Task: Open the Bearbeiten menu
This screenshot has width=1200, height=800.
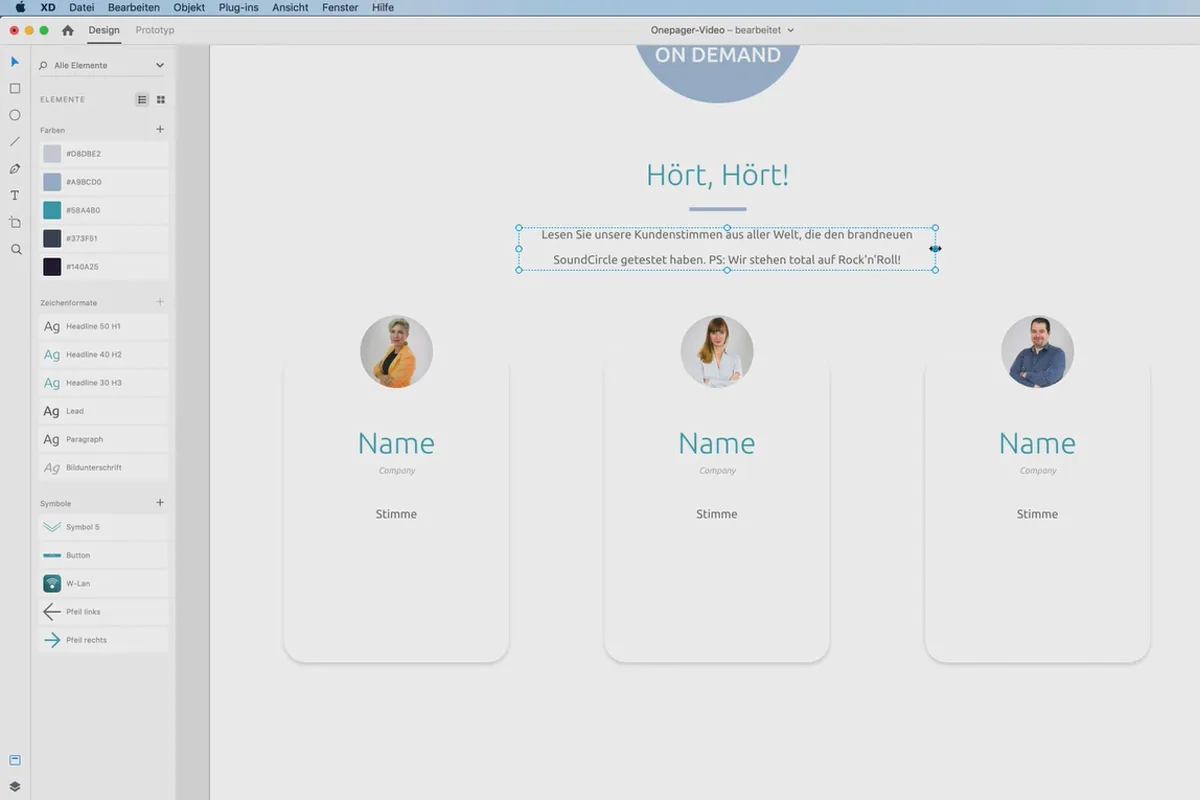Action: [134, 7]
